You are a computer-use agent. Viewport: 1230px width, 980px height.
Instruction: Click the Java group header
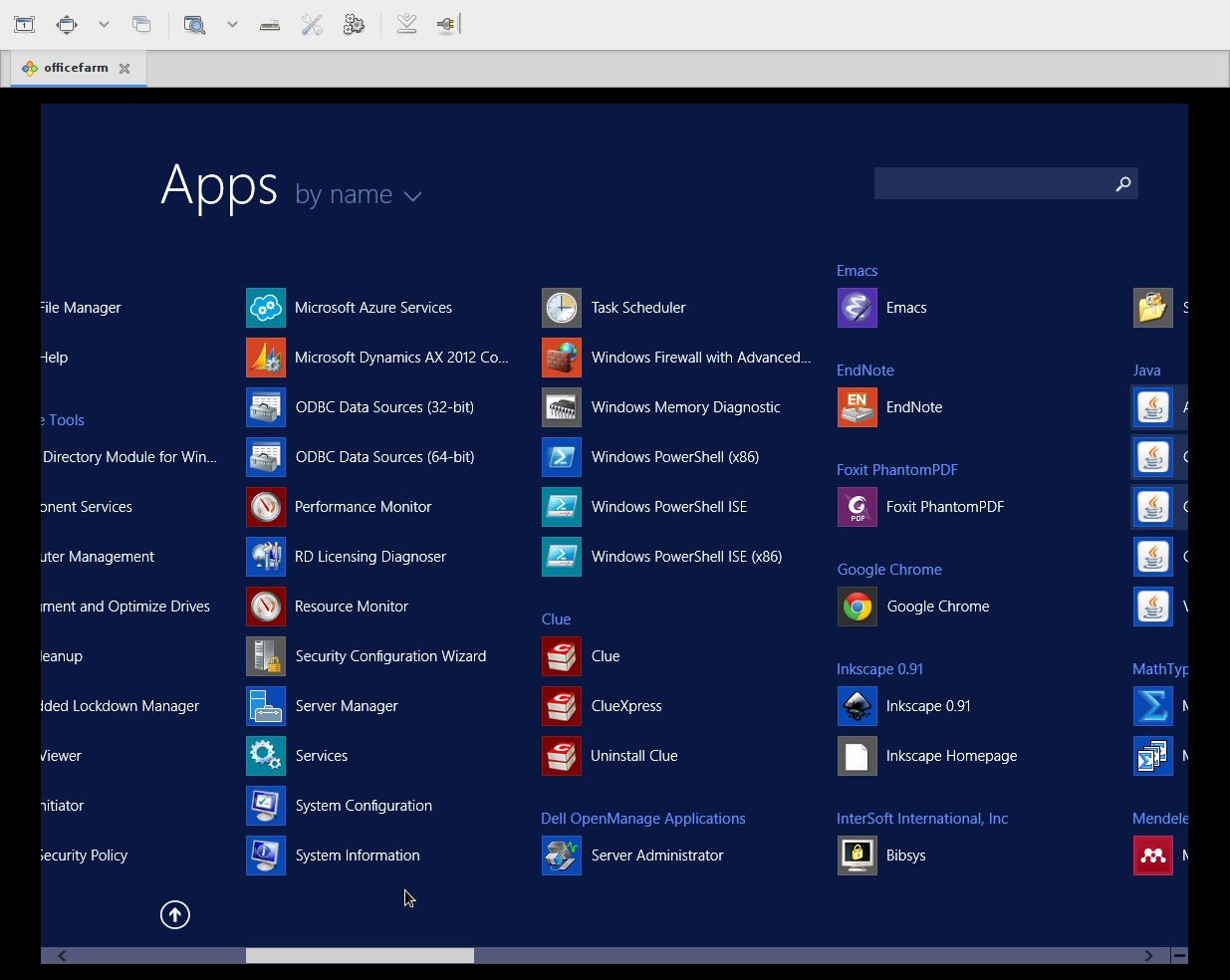1147,370
